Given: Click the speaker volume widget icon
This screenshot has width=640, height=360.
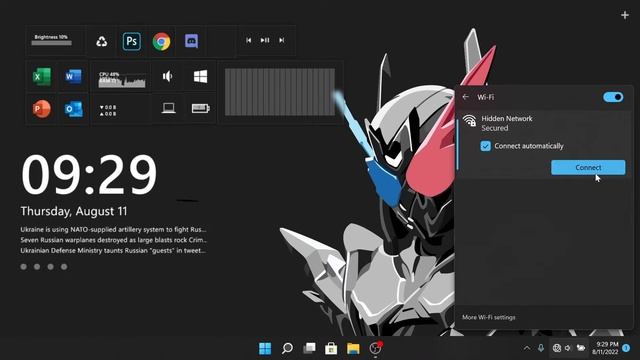Looking at the screenshot, I should click(x=168, y=76).
